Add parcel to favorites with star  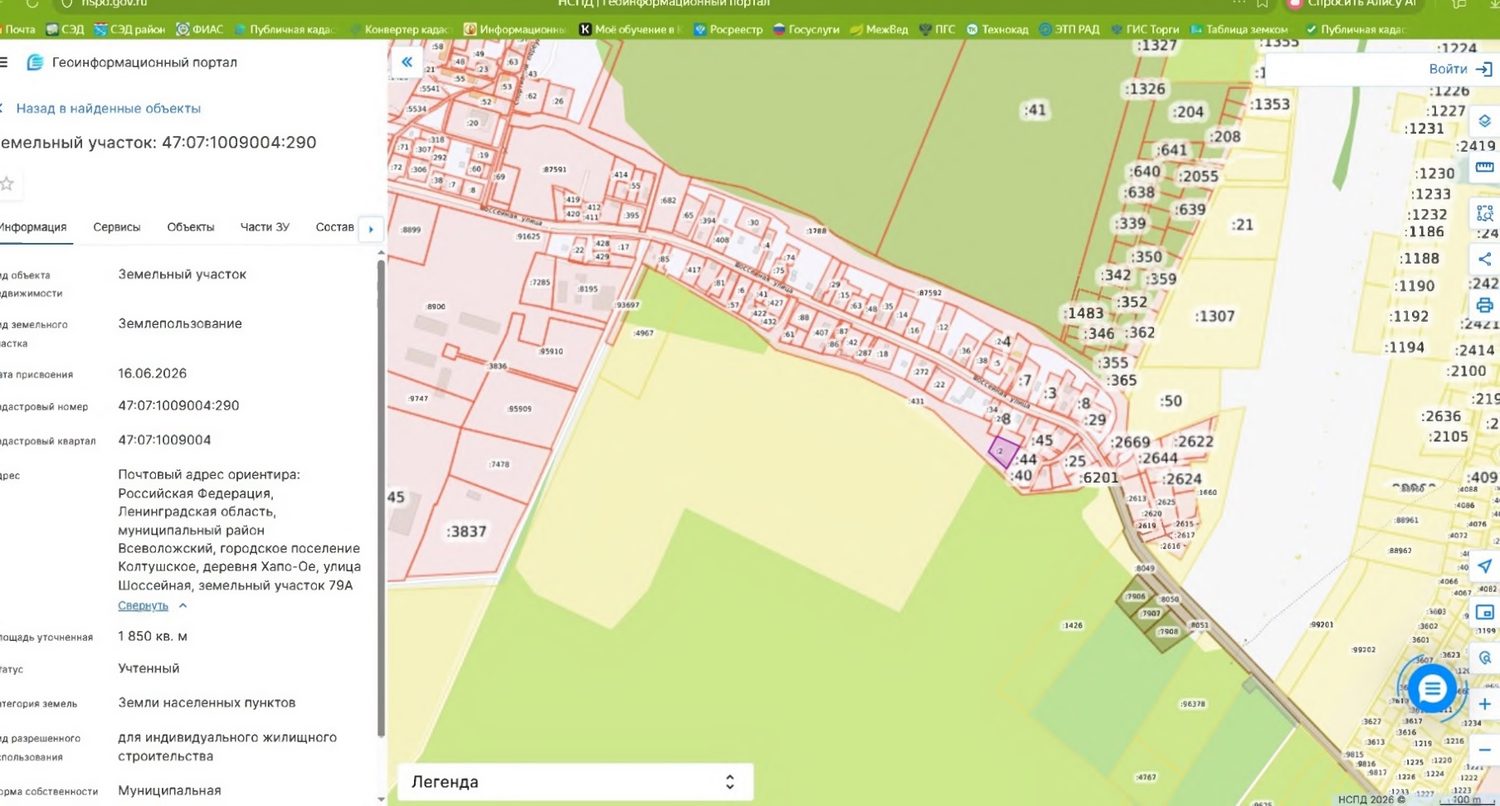(7, 184)
